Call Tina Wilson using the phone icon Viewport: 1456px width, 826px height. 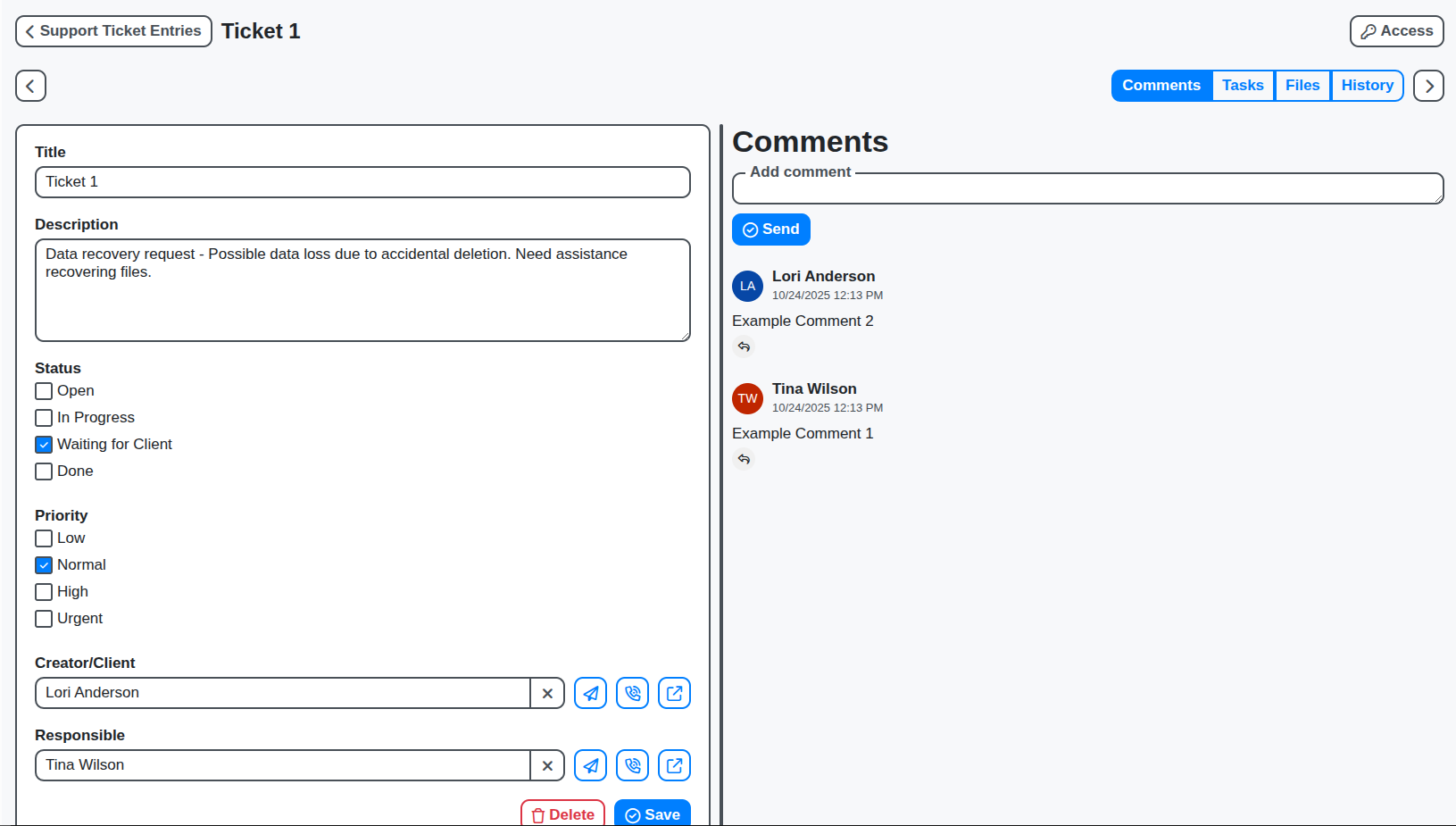[x=632, y=765]
